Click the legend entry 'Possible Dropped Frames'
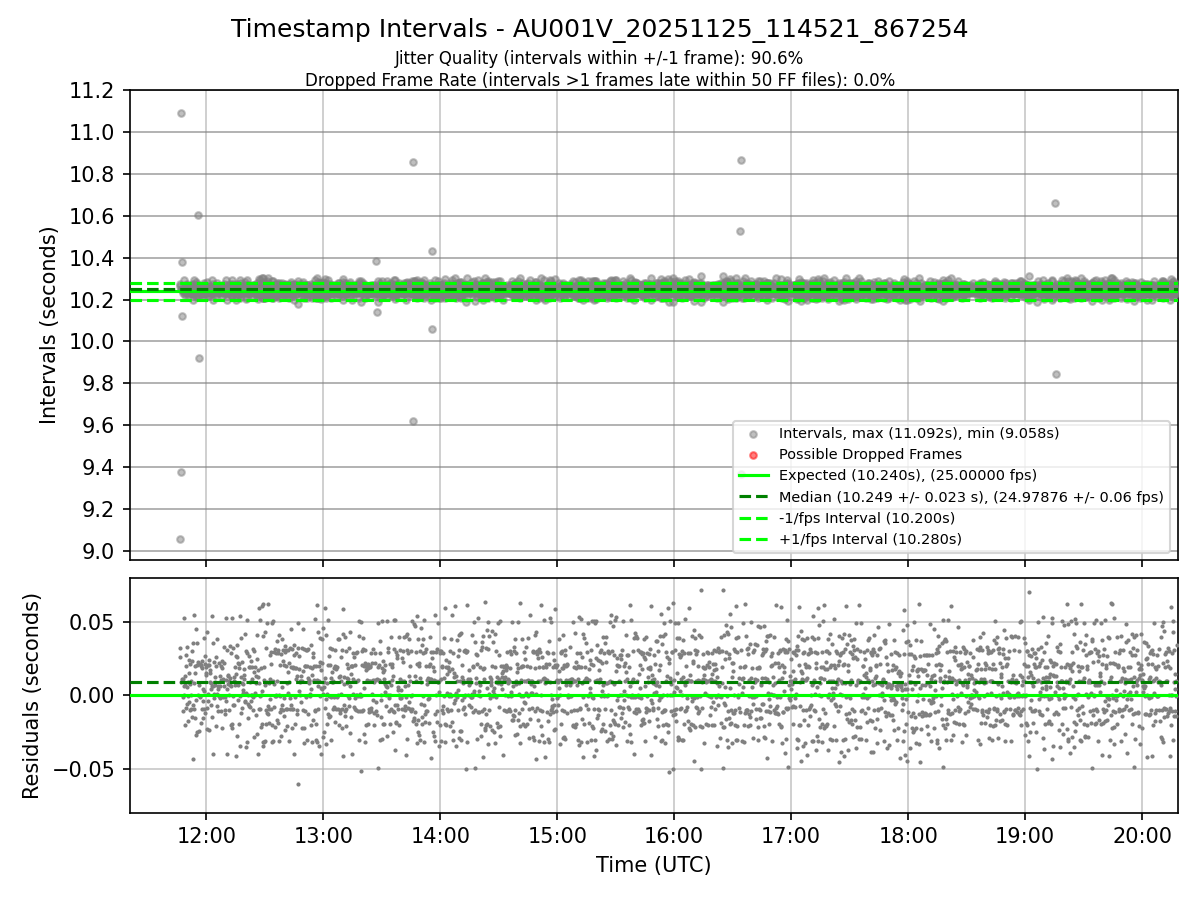Image resolution: width=1200 pixels, height=900 pixels. [x=870, y=454]
